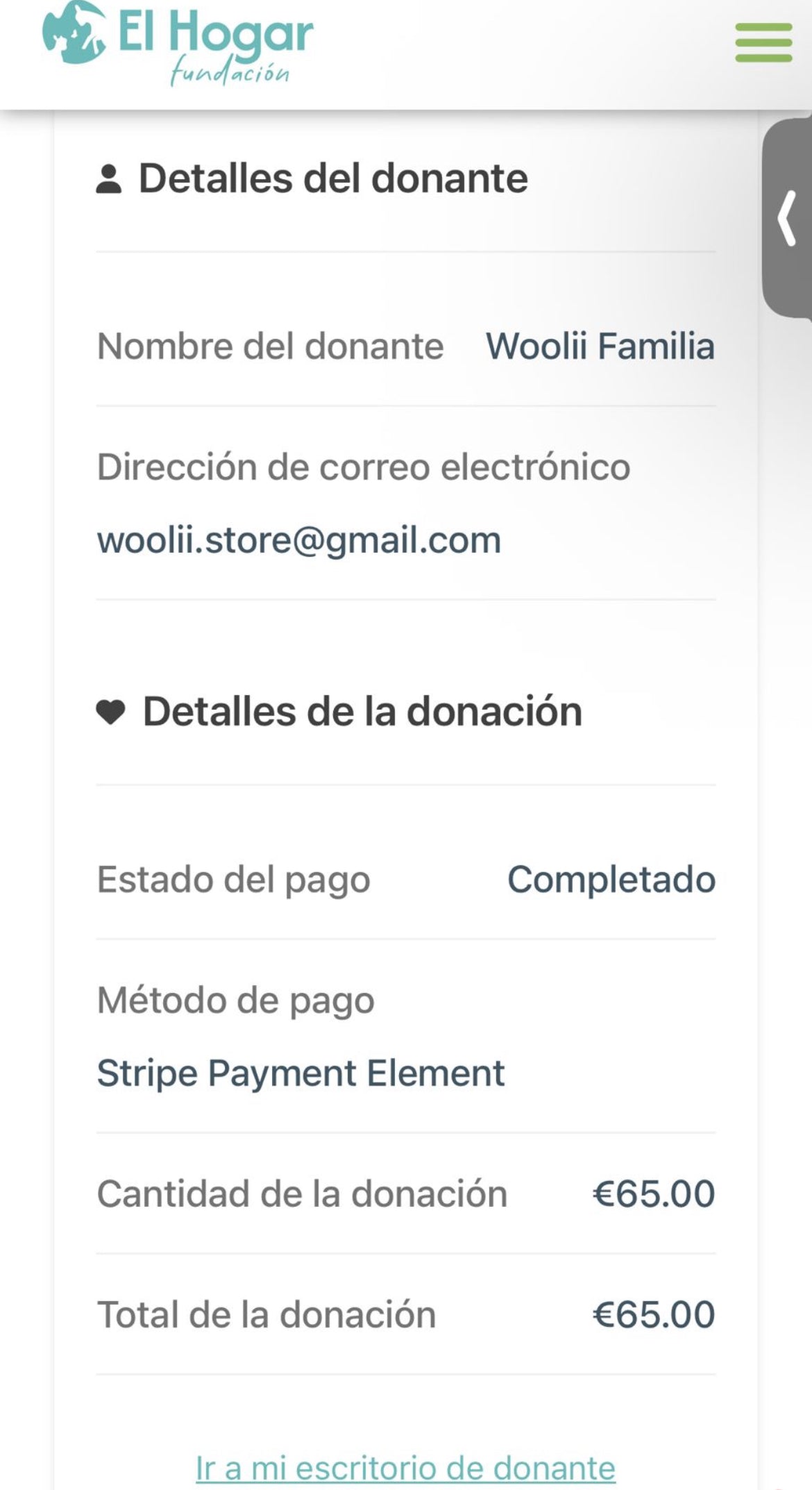Expand the gray side panel arrow
The image size is (812, 1490).
coord(788,219)
